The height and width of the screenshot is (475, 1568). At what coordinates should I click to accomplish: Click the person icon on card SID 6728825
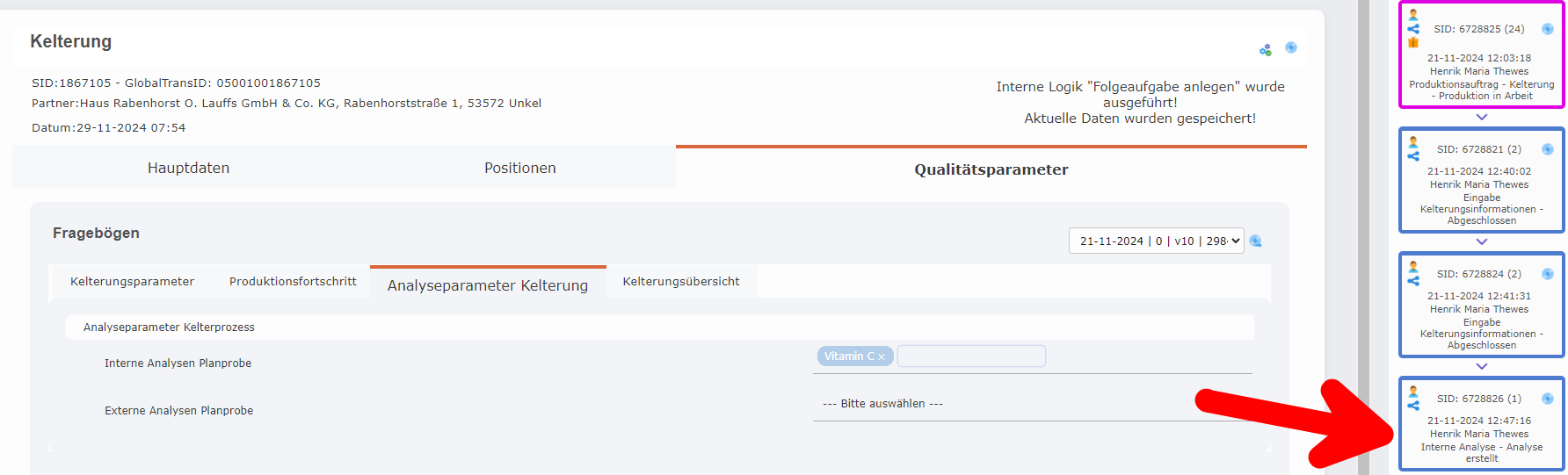tap(1413, 15)
